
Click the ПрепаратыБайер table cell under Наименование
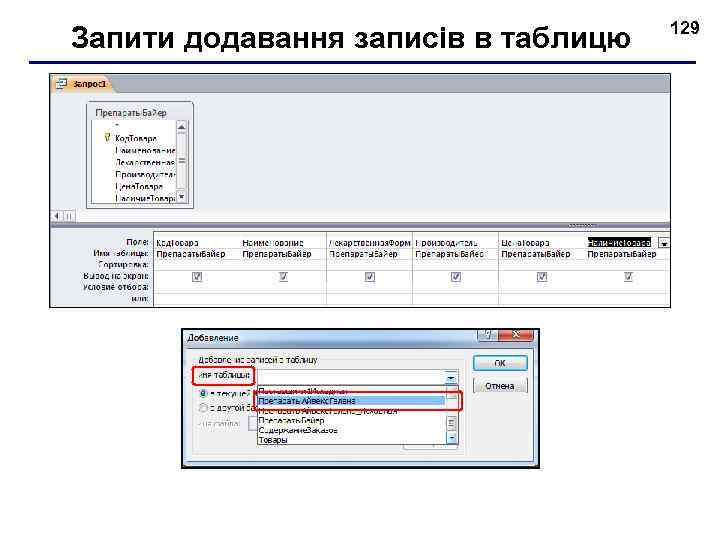click(282, 254)
